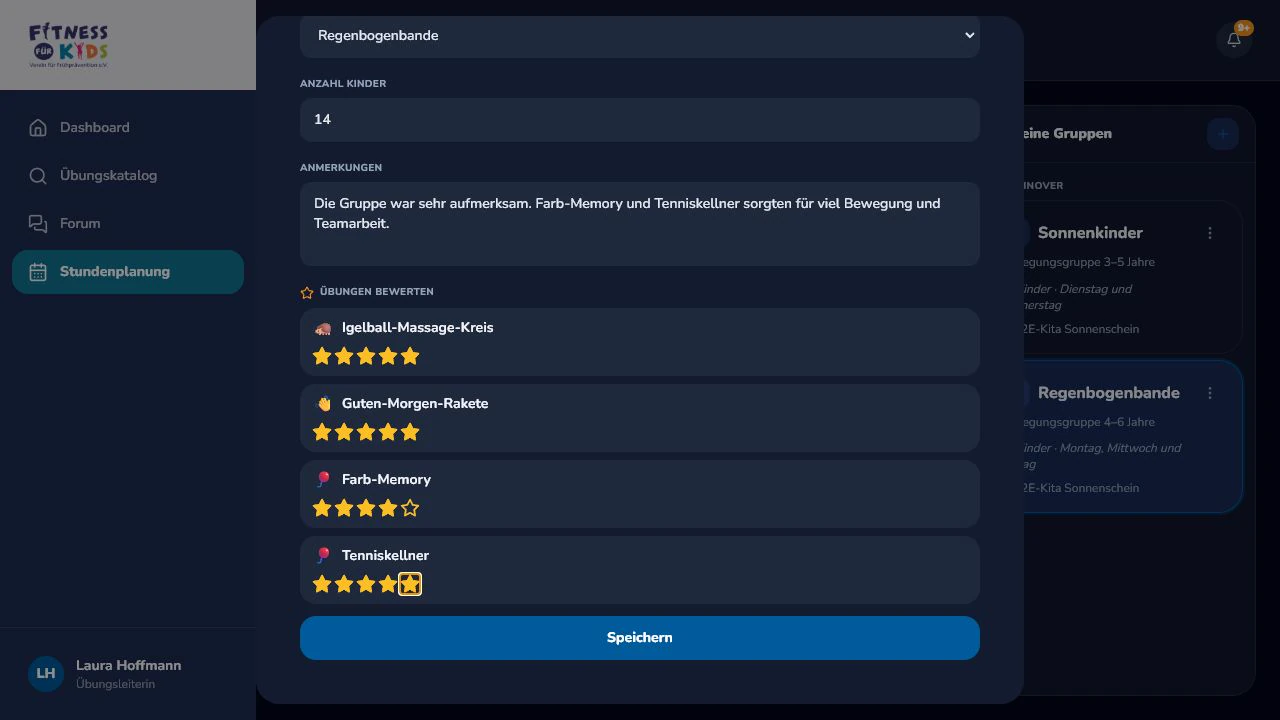
Task: Set Igelball-Massage-Kreis rating to one star
Action: click(x=322, y=356)
